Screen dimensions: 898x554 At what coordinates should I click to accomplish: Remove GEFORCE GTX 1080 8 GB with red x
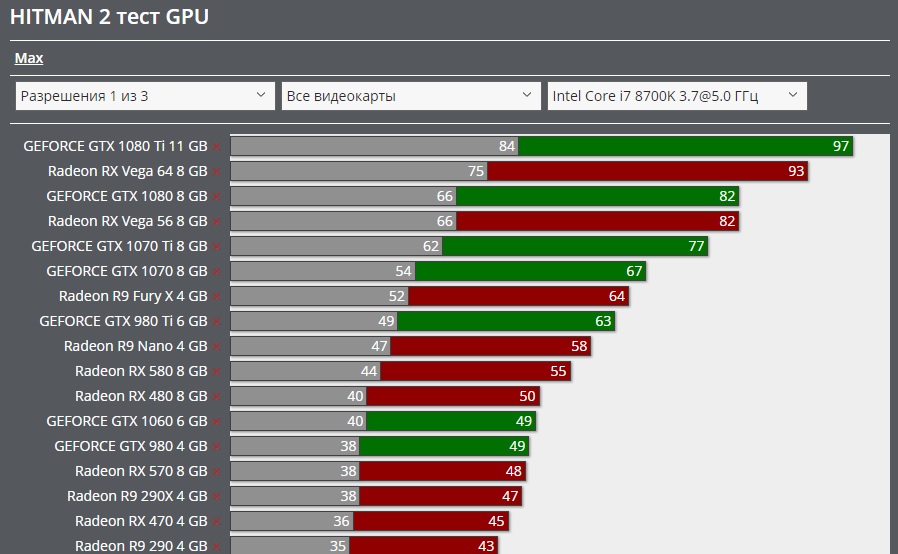216,197
